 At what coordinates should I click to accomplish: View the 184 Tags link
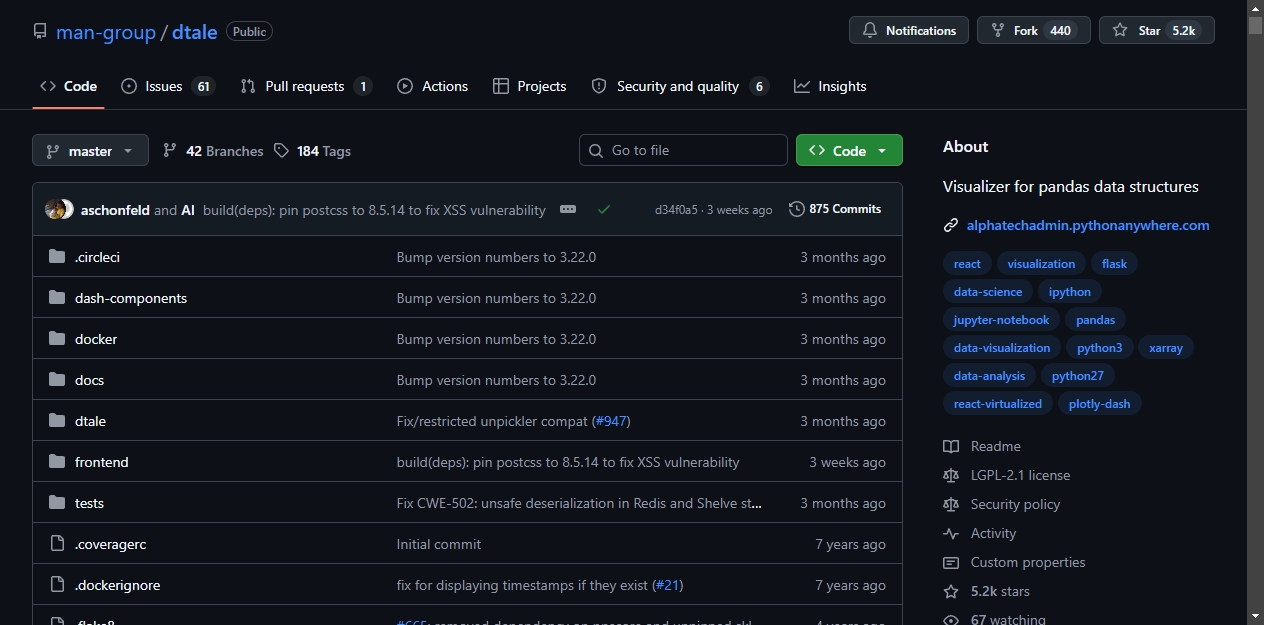(312, 151)
